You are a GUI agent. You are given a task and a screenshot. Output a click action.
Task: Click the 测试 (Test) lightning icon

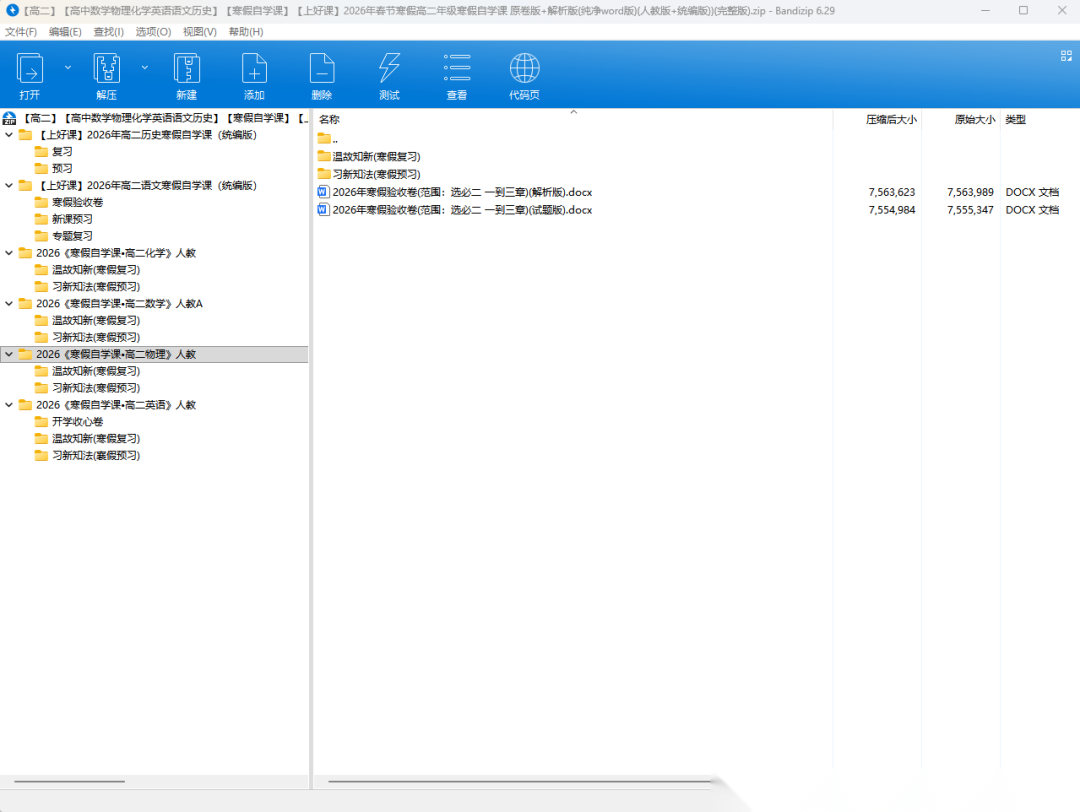coord(389,70)
